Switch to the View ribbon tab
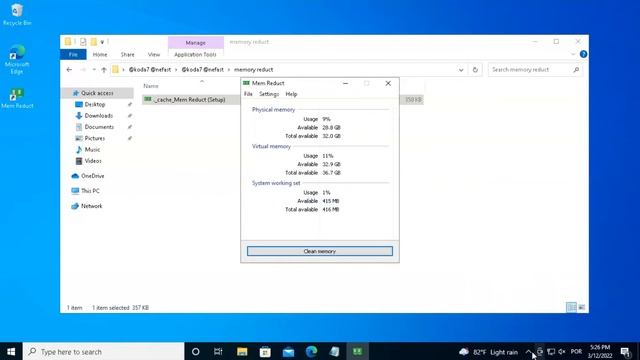The width and height of the screenshot is (640, 360). tap(154, 54)
